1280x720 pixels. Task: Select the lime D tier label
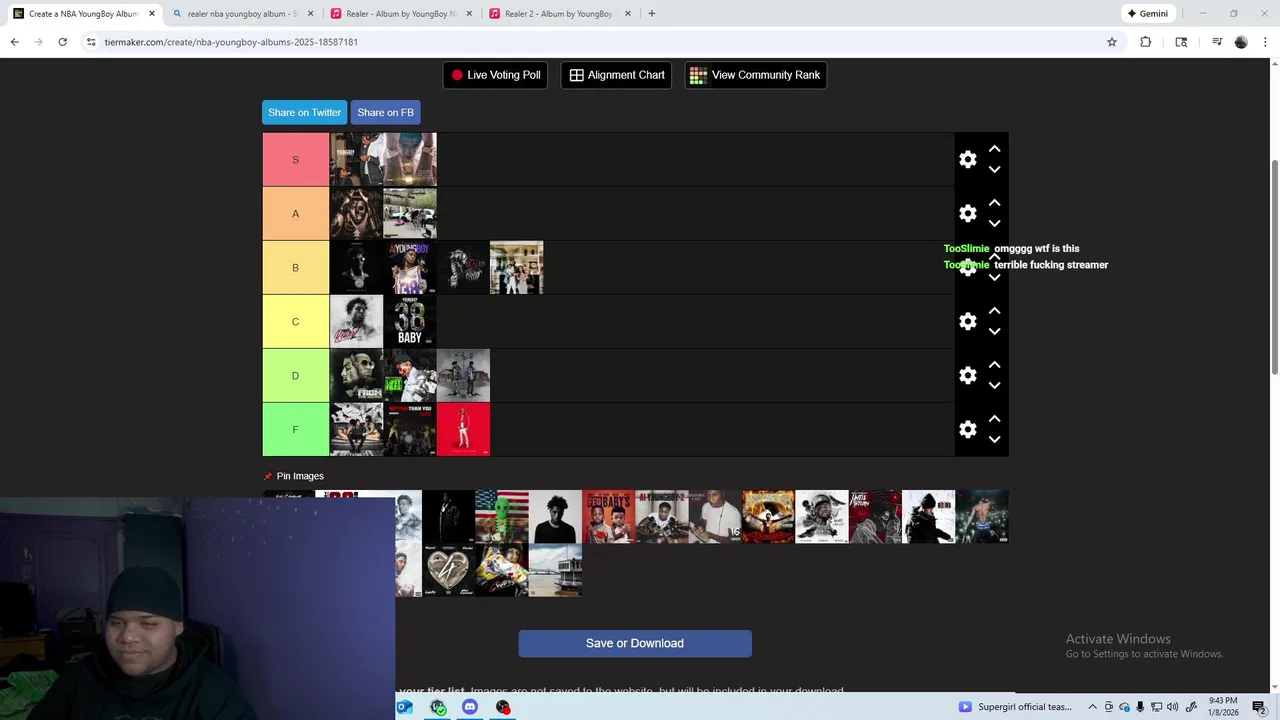click(295, 376)
